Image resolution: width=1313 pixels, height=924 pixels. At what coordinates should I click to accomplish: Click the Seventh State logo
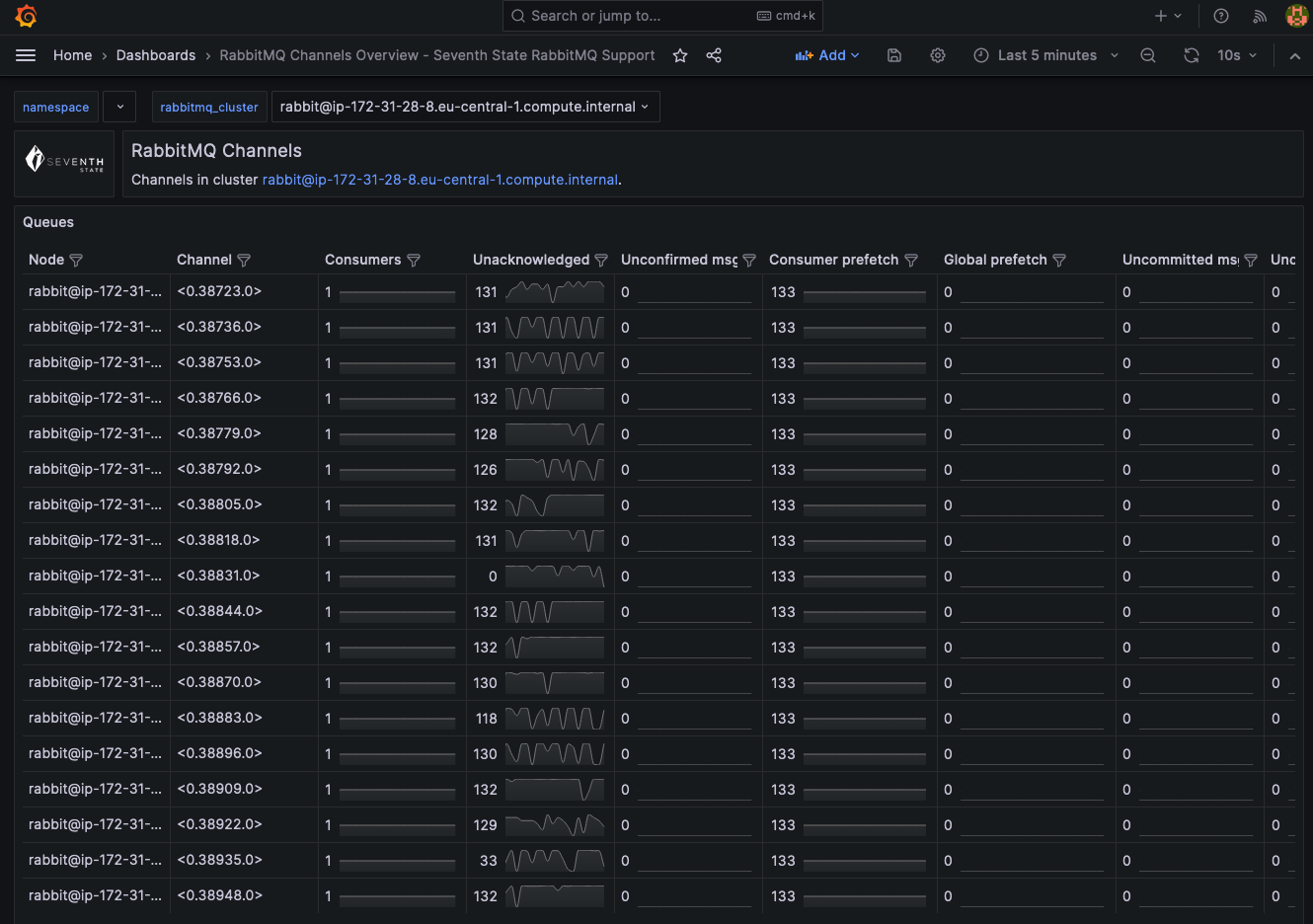point(64,160)
